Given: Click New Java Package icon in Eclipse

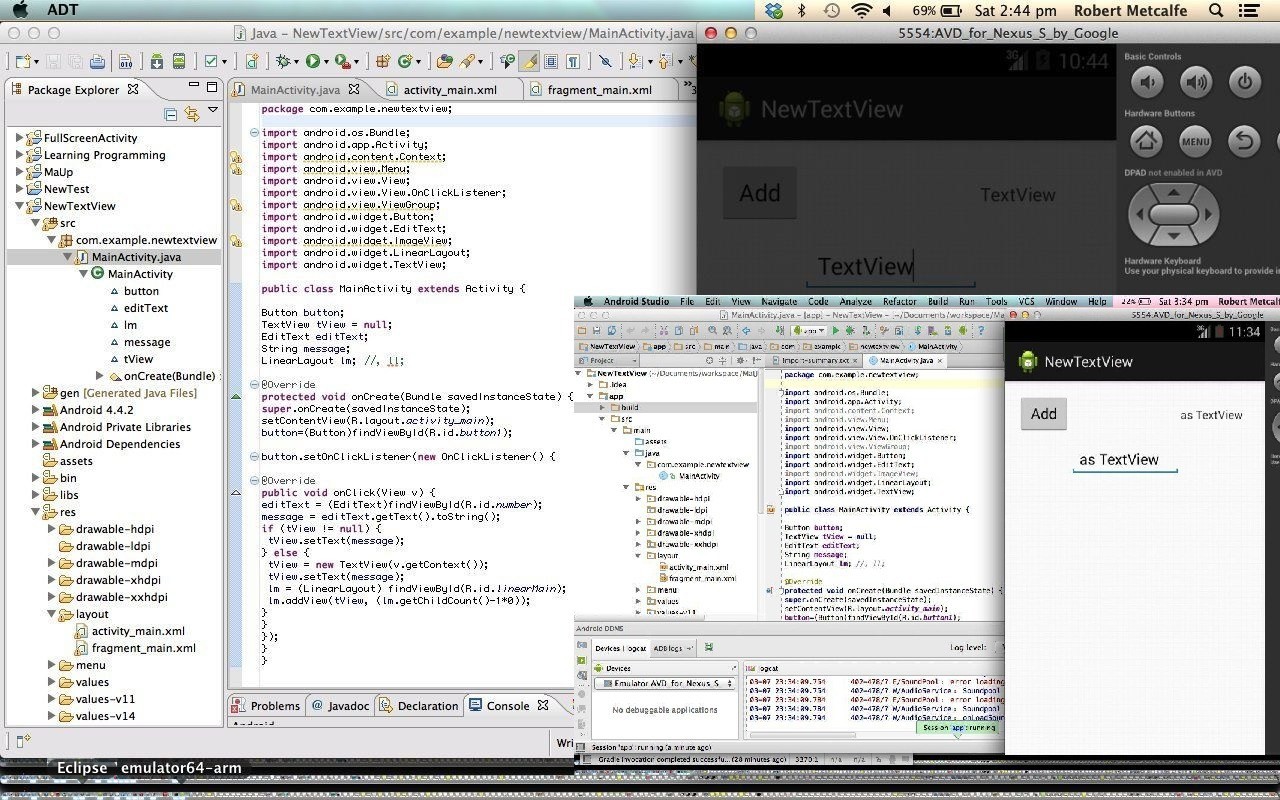Looking at the screenshot, I should (x=383, y=61).
